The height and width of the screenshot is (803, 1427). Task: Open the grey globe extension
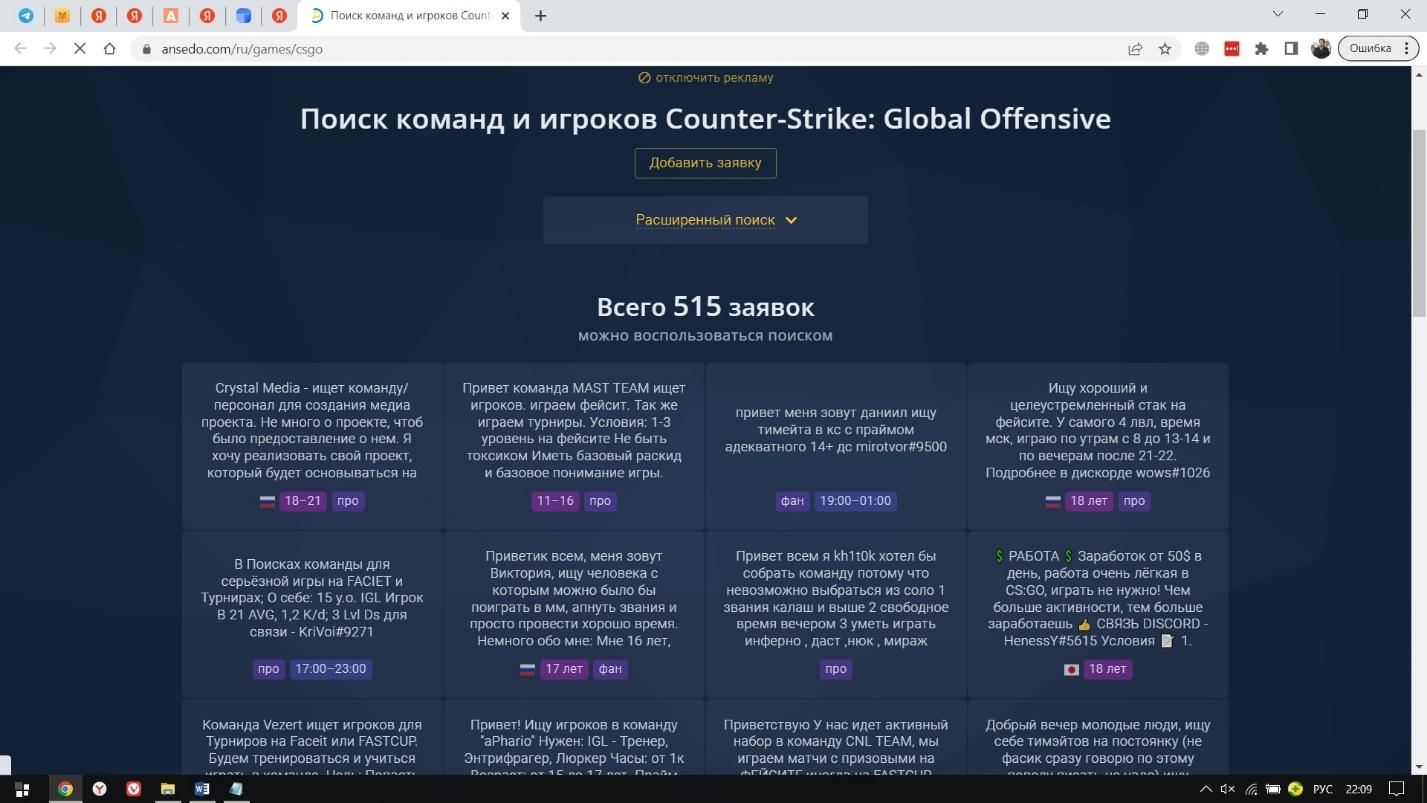click(1202, 48)
